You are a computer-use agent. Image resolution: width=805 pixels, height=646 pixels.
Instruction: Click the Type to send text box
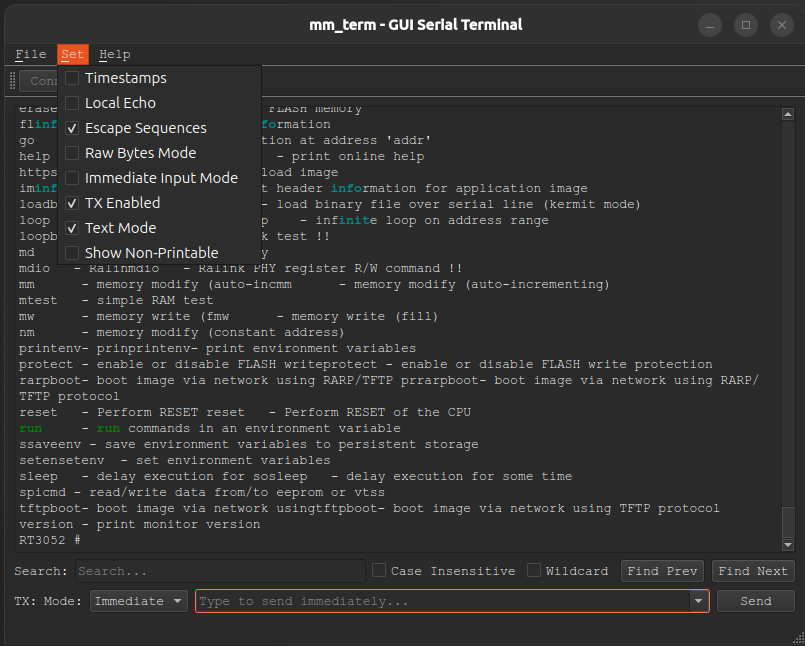click(x=430, y=601)
